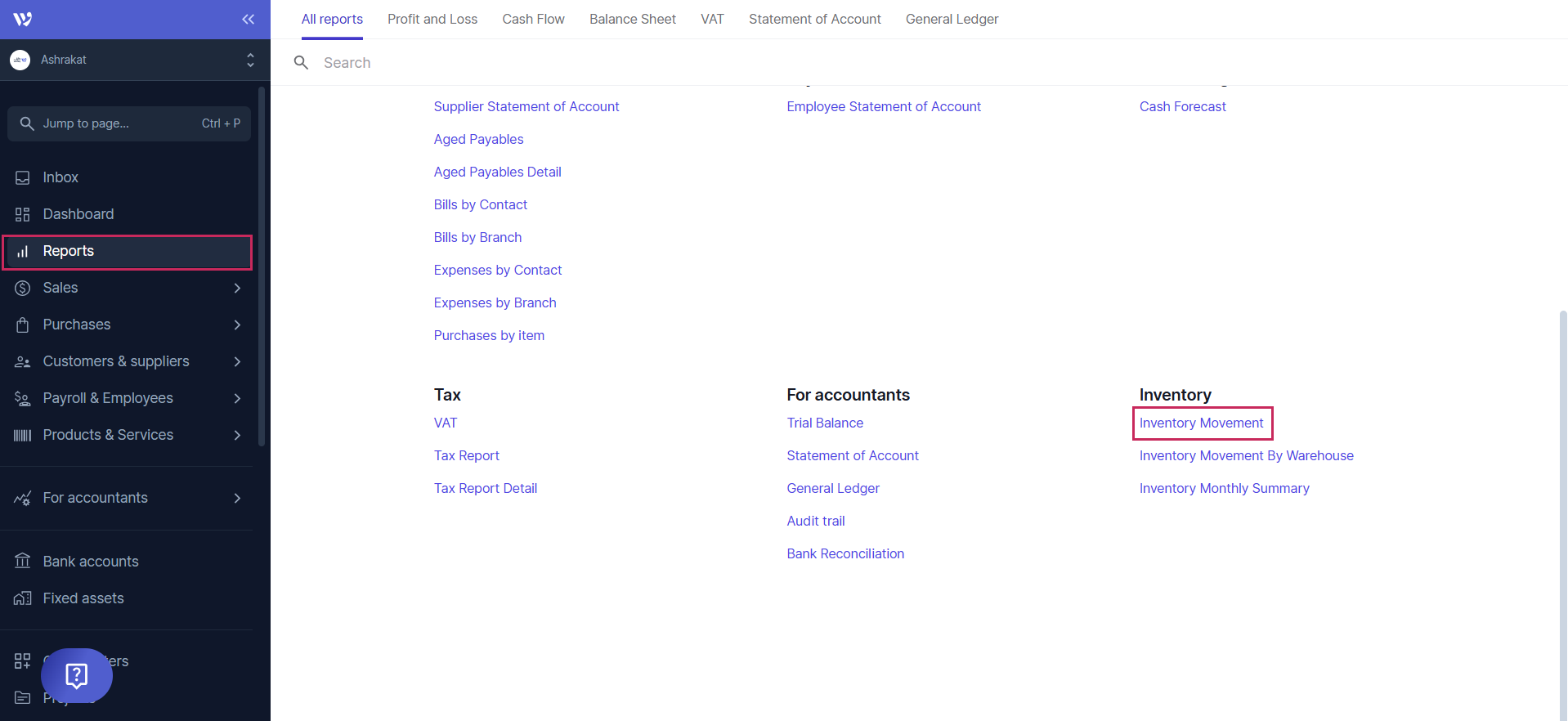Click the Inbox tray icon
The height and width of the screenshot is (721, 1568).
pos(23,177)
